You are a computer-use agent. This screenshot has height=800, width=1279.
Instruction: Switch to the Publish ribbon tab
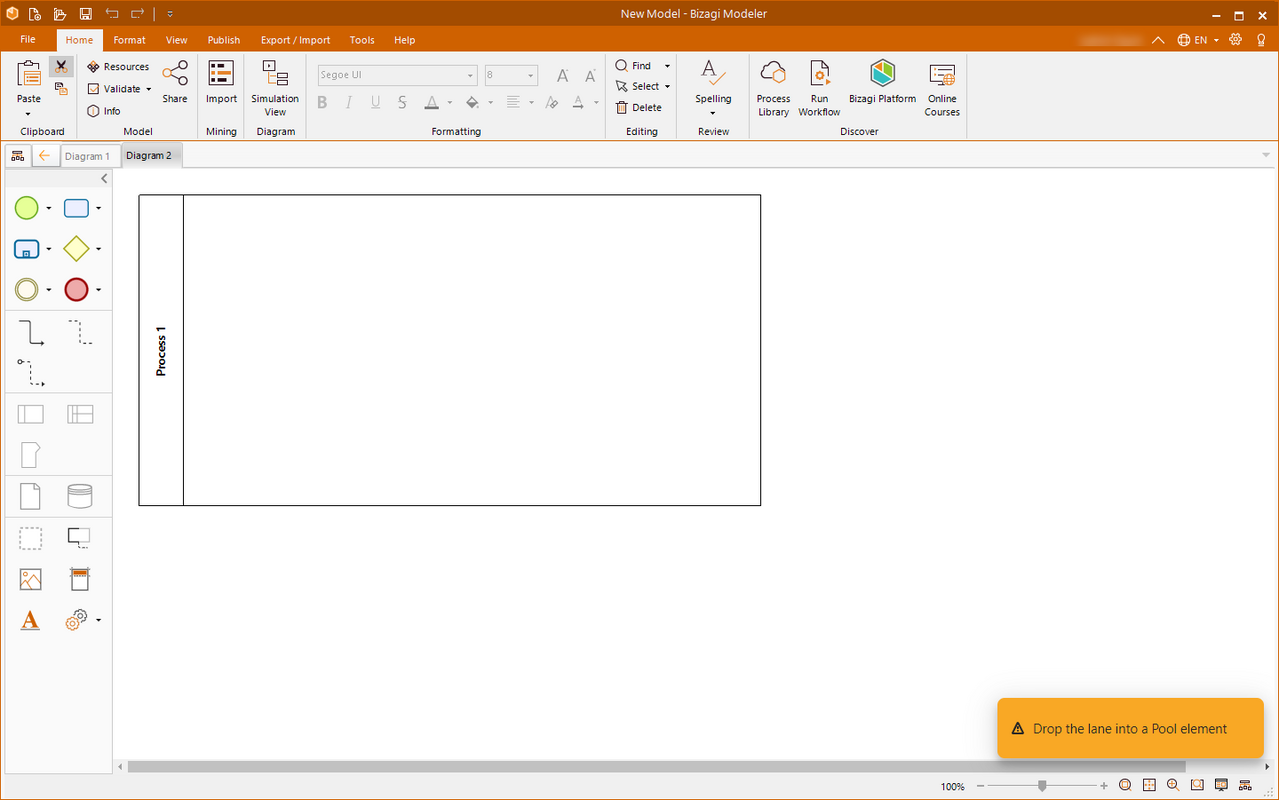coord(224,40)
